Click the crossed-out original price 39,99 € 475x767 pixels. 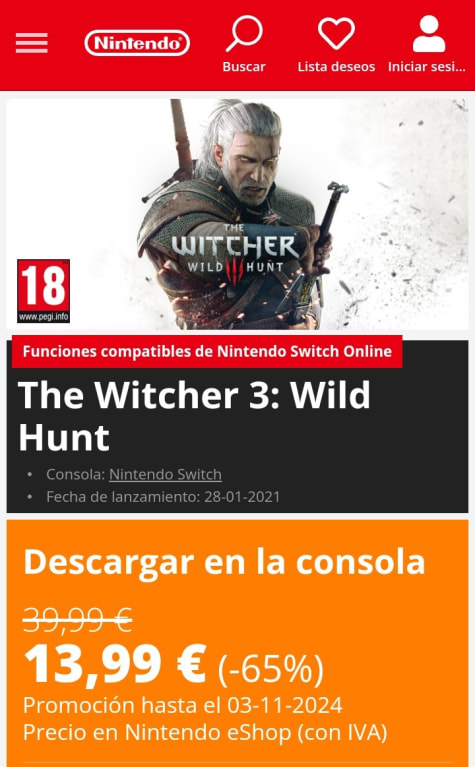pyautogui.click(x=78, y=619)
